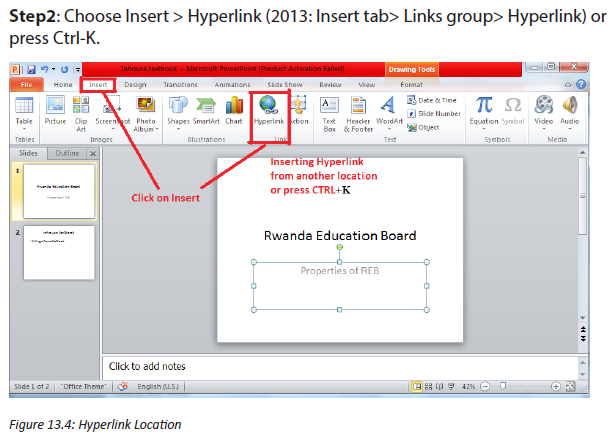Select slide 2 thumbnail
This screenshot has height=435, width=611.
click(59, 252)
